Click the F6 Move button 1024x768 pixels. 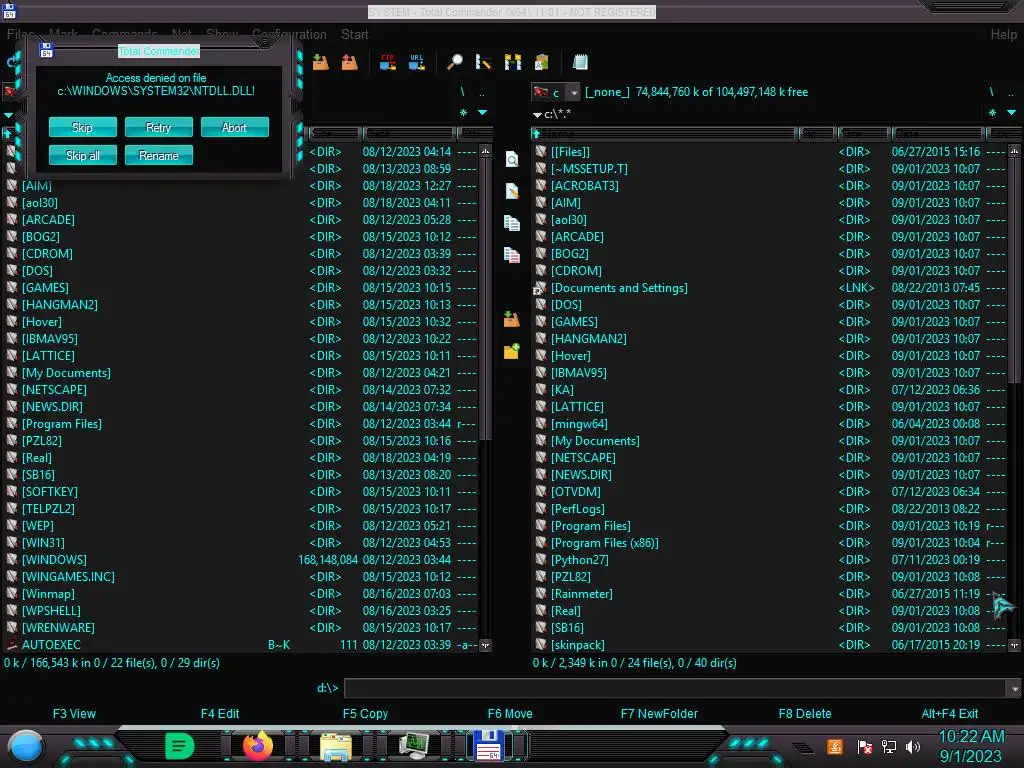tap(510, 714)
